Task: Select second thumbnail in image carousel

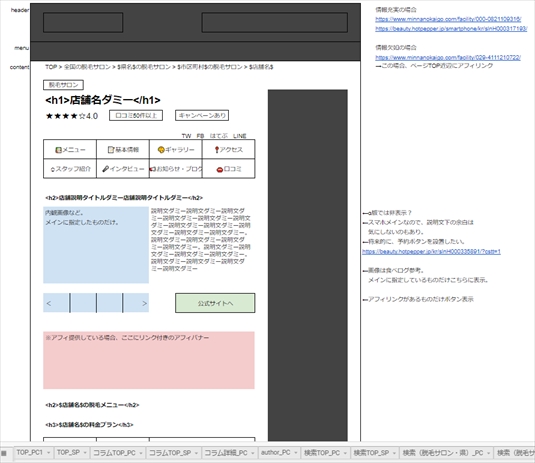Action: click(x=83, y=303)
